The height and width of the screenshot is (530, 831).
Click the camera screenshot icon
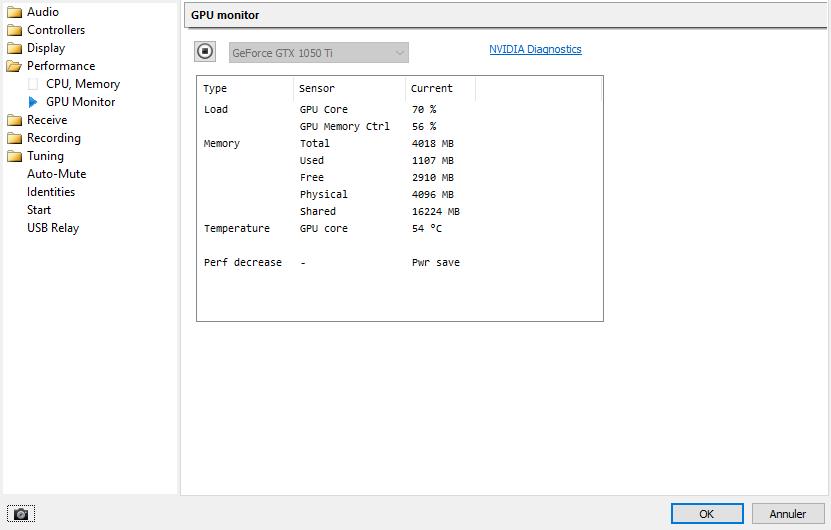pos(21,514)
